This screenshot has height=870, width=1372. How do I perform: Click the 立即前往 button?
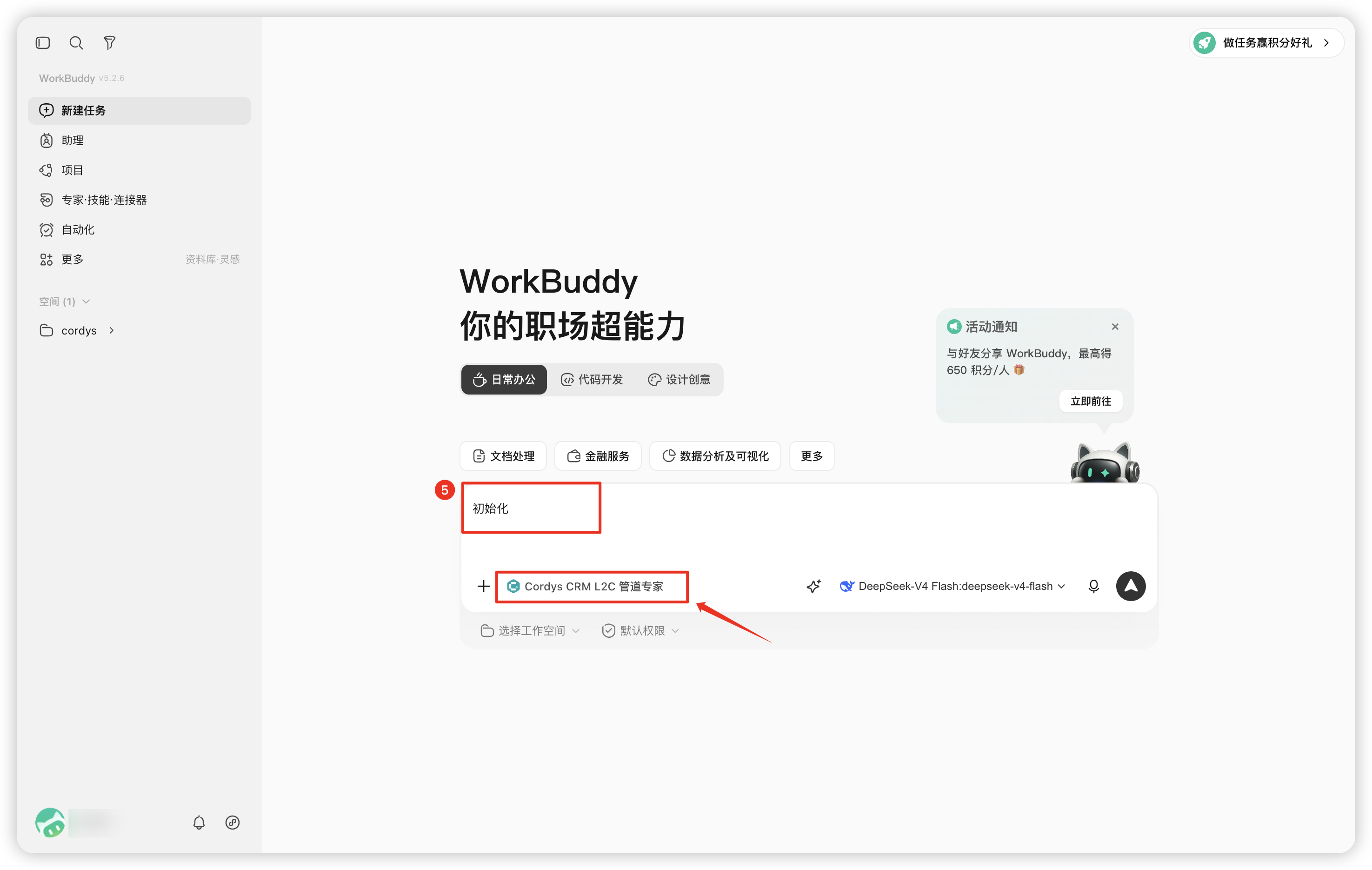[1091, 402]
